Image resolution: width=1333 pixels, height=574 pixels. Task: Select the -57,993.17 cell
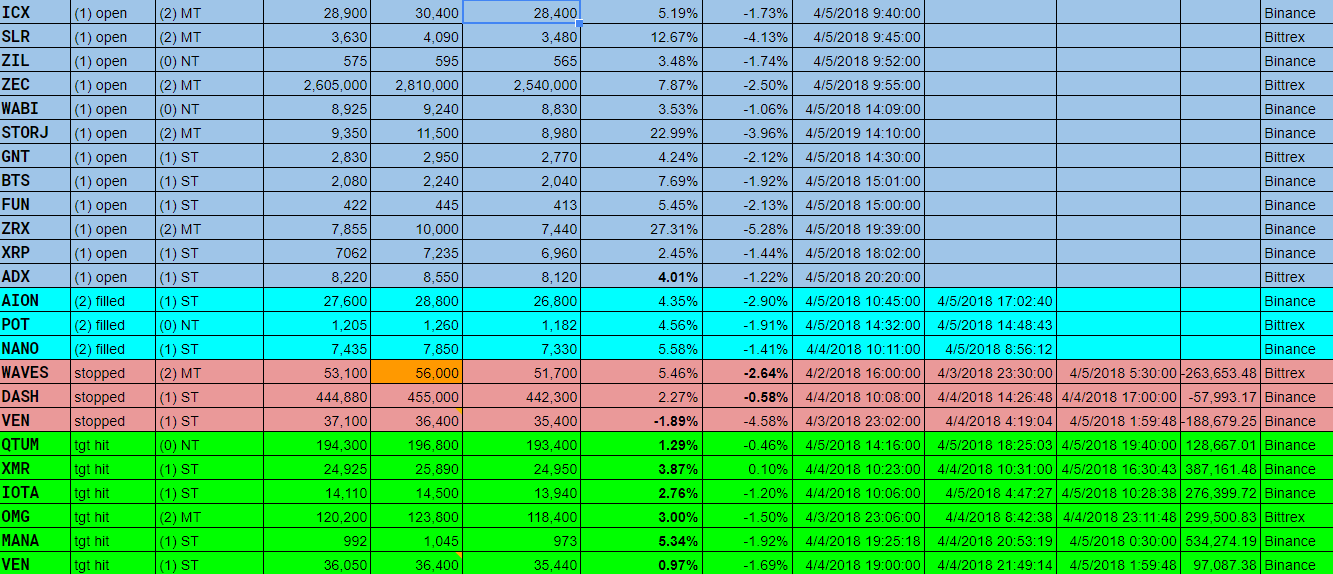click(x=1220, y=397)
